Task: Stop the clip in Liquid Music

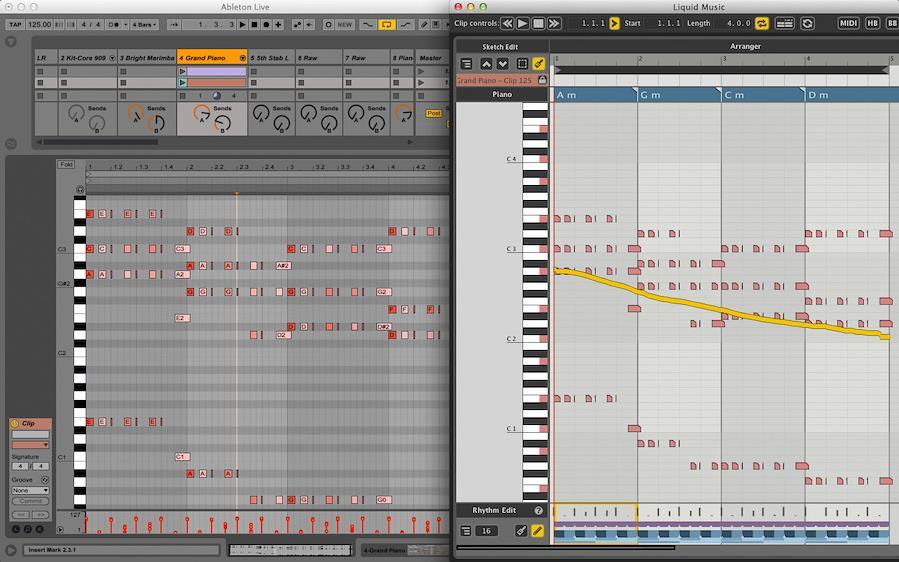Action: tap(538, 24)
